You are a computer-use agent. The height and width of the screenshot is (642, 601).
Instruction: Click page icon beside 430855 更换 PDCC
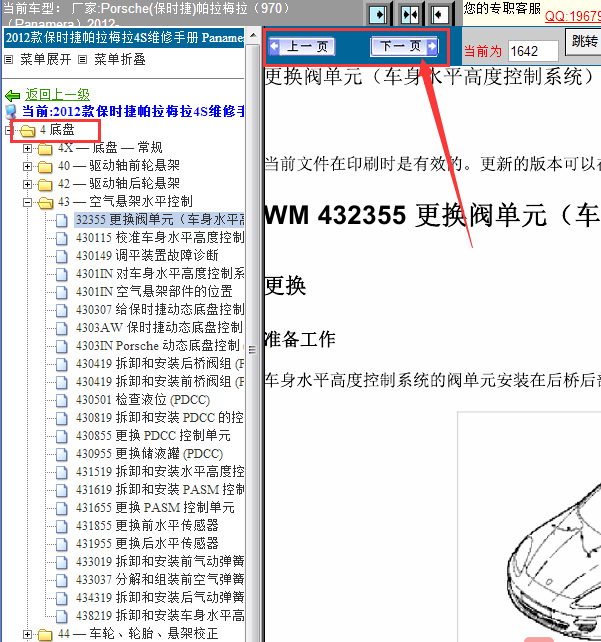coord(61,436)
